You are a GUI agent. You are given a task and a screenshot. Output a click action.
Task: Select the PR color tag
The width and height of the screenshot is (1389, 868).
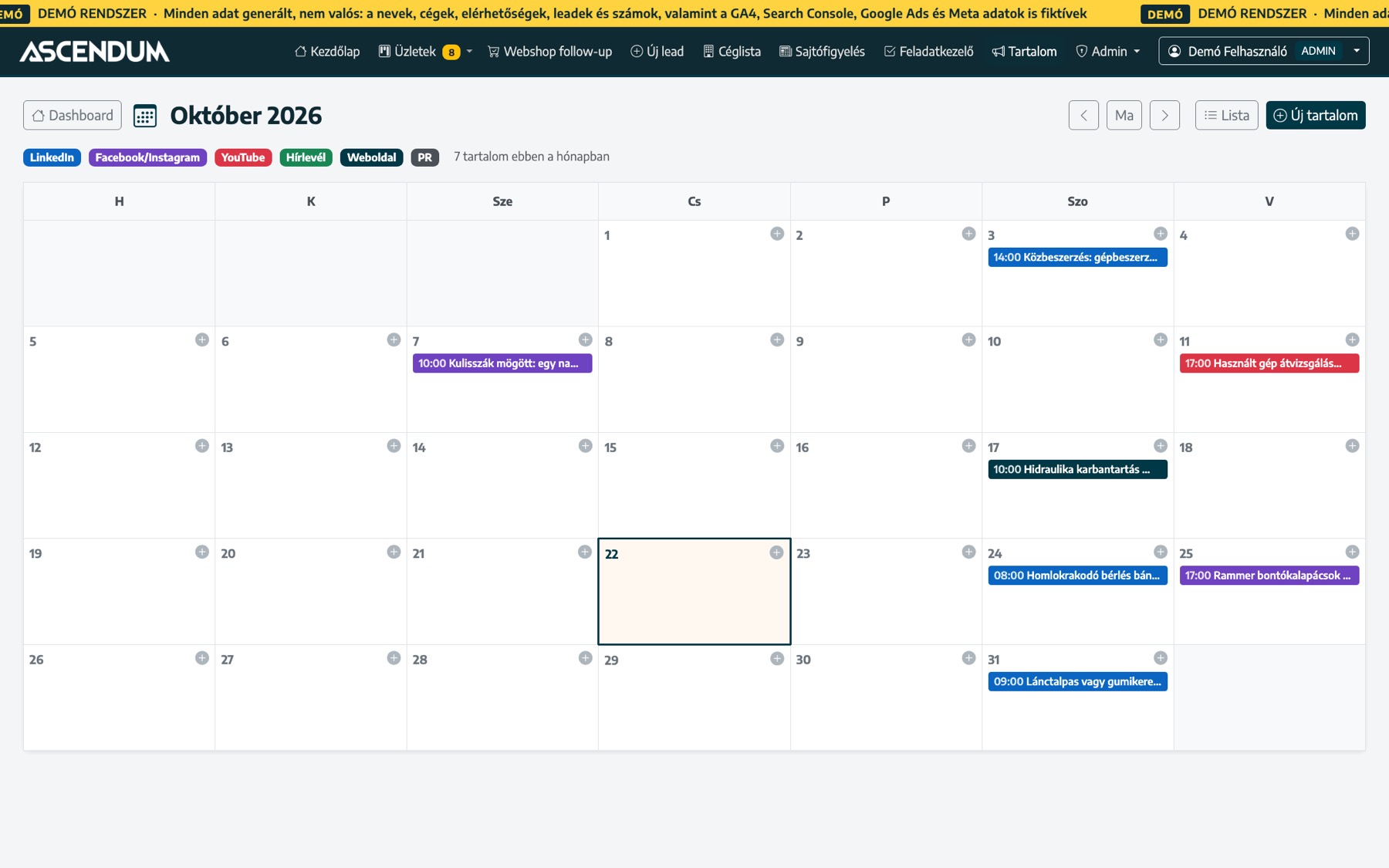(x=424, y=157)
